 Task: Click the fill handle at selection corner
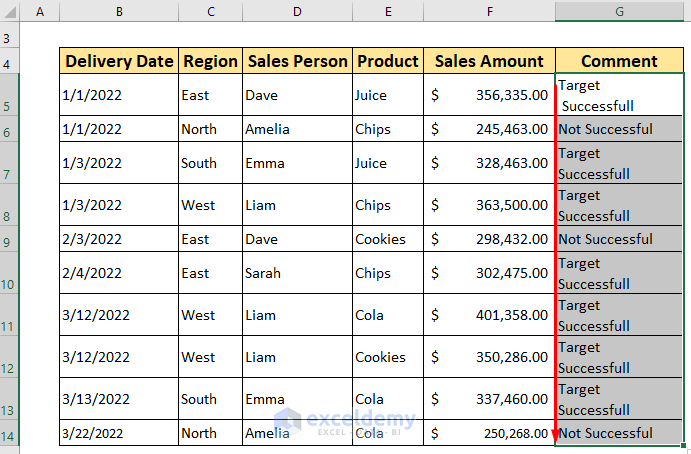[x=685, y=445]
